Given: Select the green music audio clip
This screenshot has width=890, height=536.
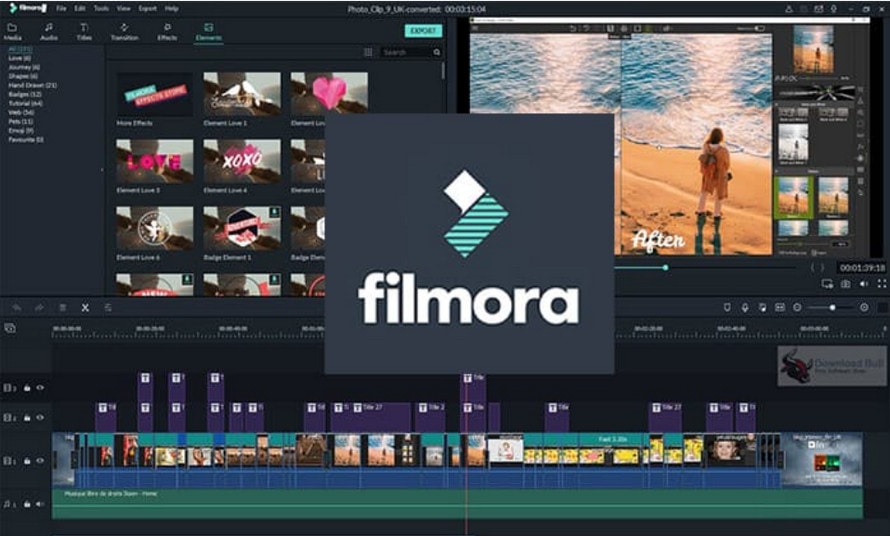Looking at the screenshot, I should (x=457, y=504).
